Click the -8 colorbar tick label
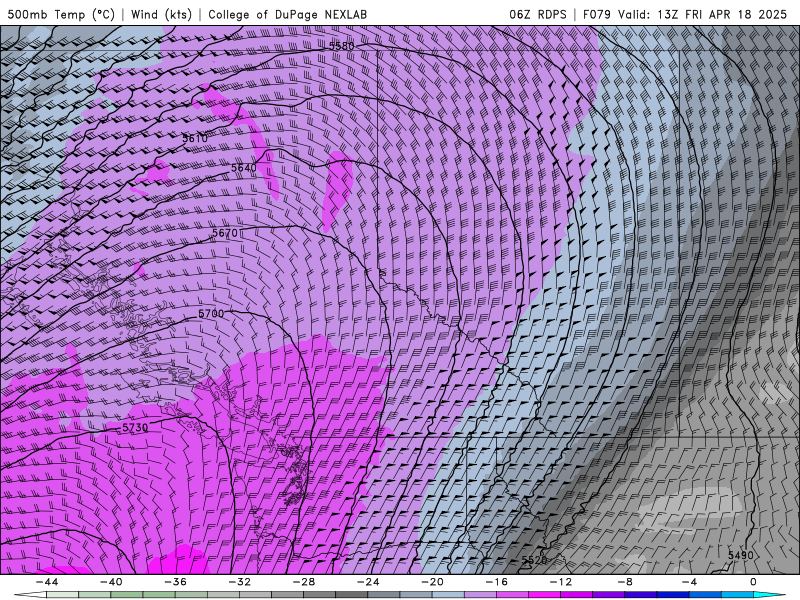The width and height of the screenshot is (800, 600). click(x=626, y=582)
